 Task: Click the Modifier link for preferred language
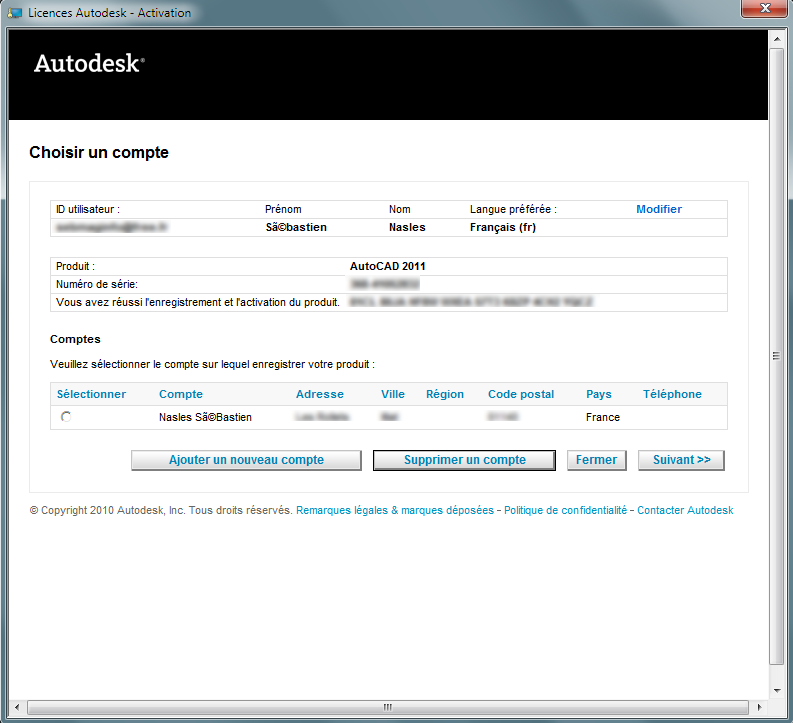[x=659, y=209]
